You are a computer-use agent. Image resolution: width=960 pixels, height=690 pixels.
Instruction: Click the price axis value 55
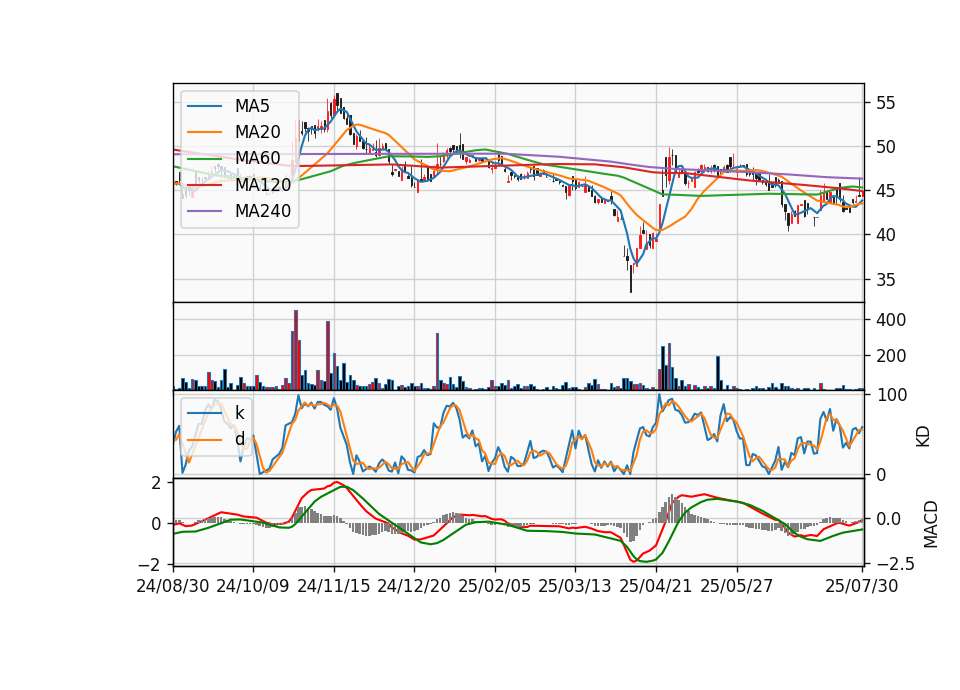(885, 103)
